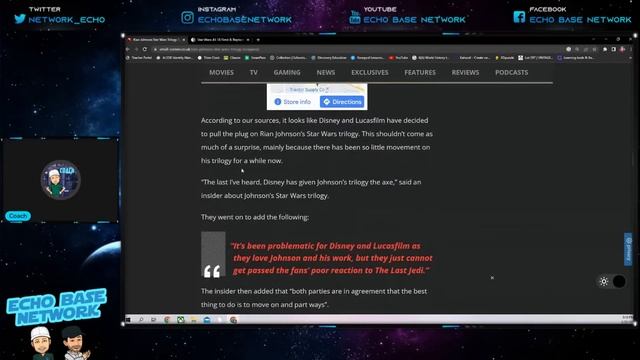This screenshot has height=360, width=640.
Task: Open the PODCASTS section
Action: click(511, 72)
